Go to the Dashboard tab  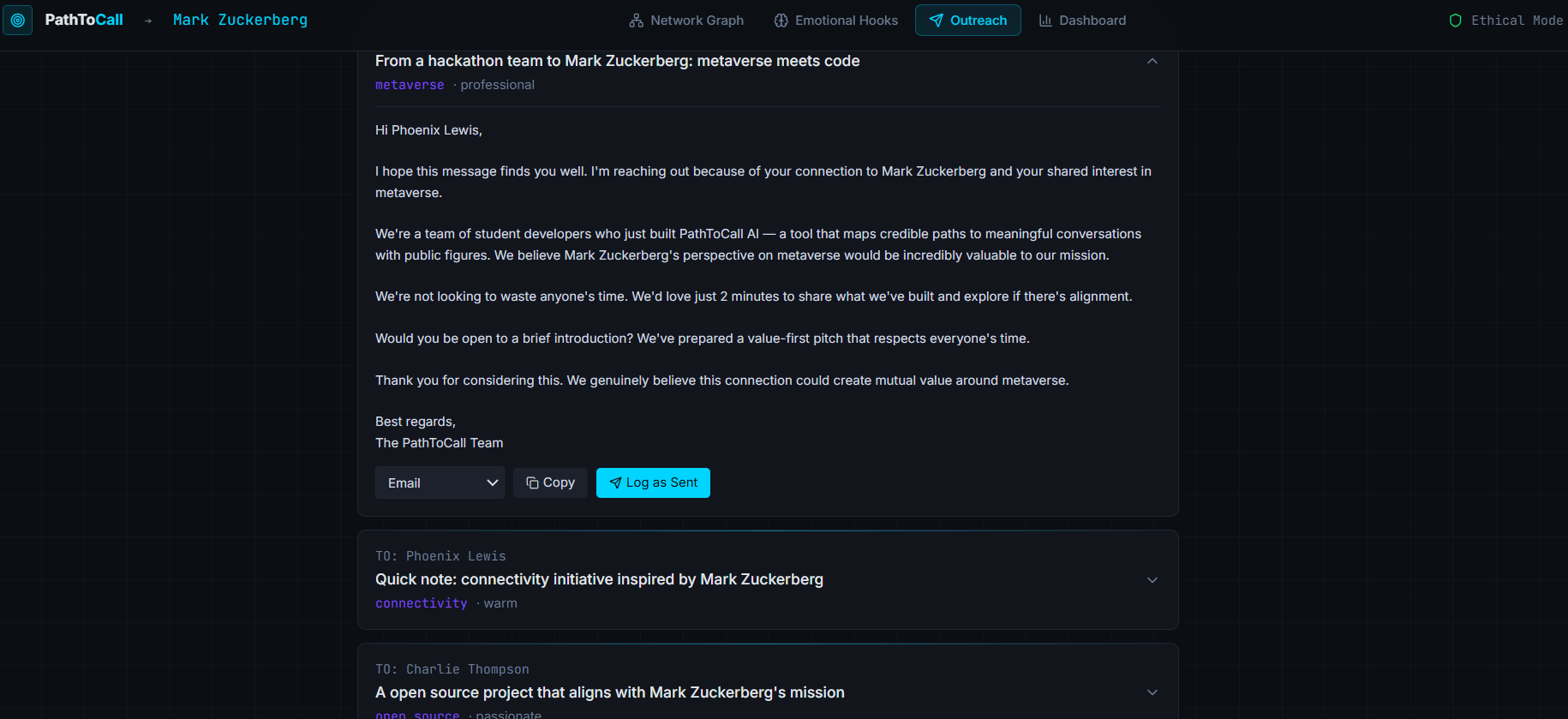click(x=1083, y=21)
